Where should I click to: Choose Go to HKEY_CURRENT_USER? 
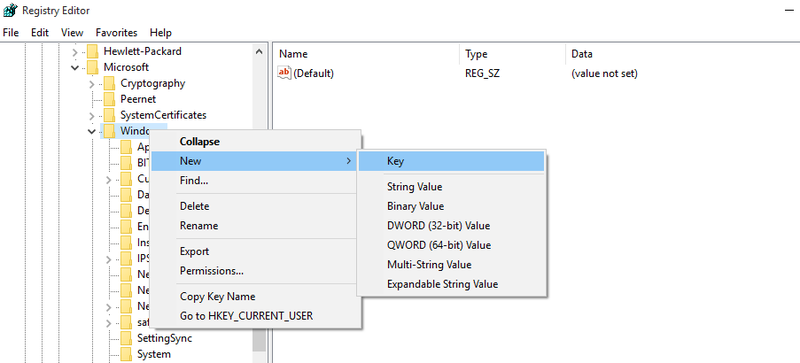click(x=256, y=316)
